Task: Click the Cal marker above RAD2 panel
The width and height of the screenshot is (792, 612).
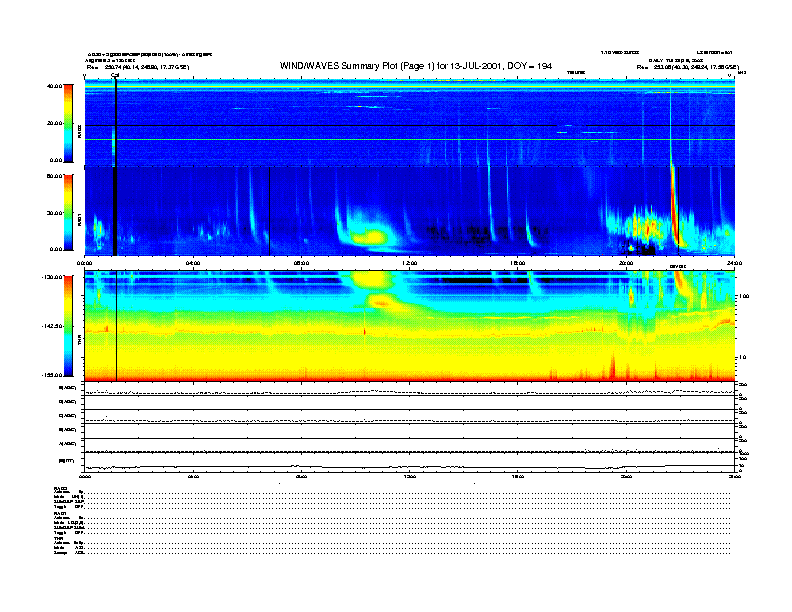Action: [x=115, y=76]
